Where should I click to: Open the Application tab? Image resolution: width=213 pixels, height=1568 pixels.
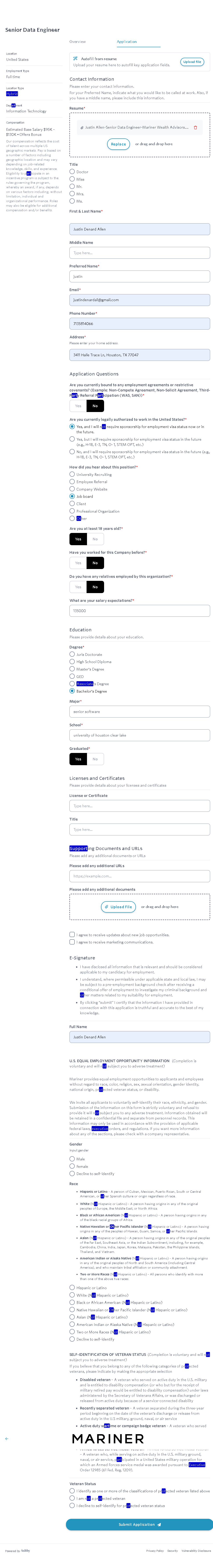(126, 41)
